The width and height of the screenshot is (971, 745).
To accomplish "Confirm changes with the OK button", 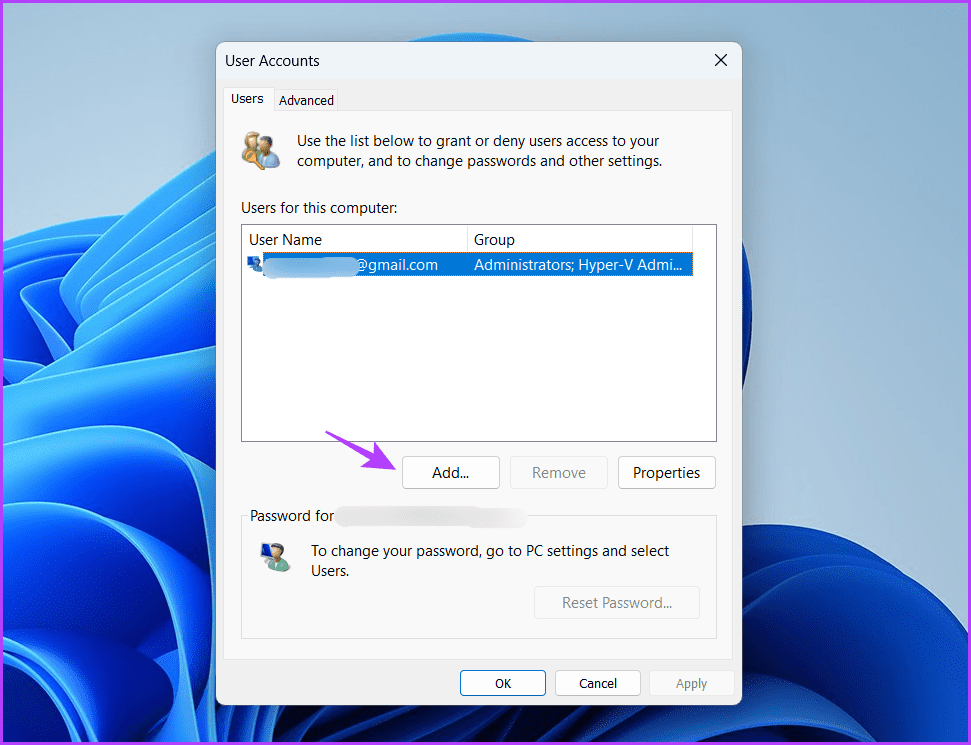I will tap(502, 683).
